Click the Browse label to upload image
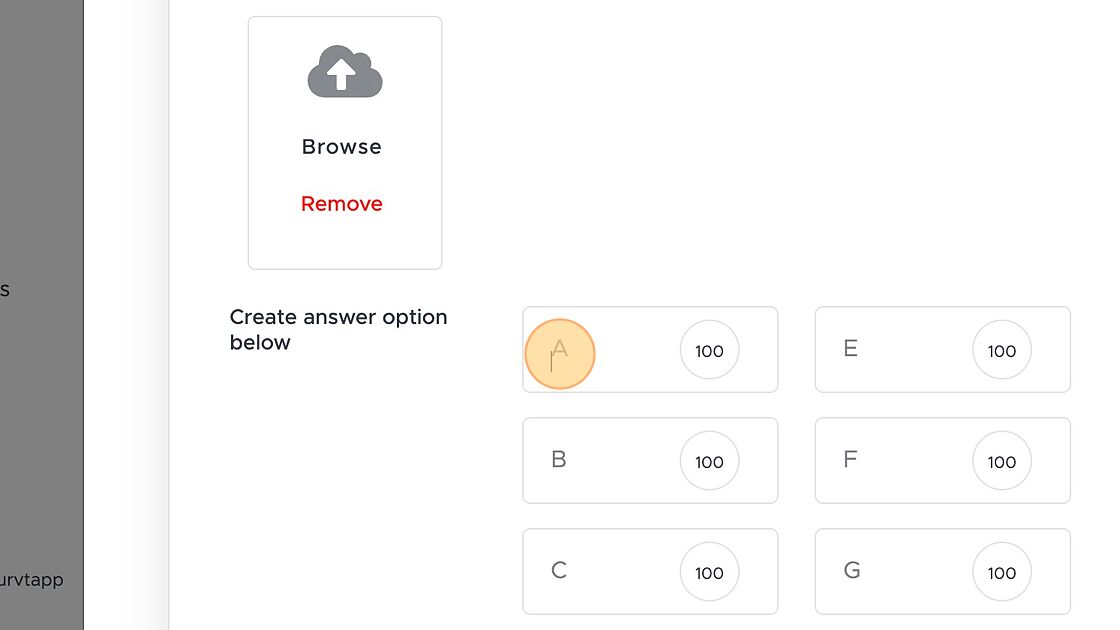Screen dimensions: 1120x630 (341, 146)
